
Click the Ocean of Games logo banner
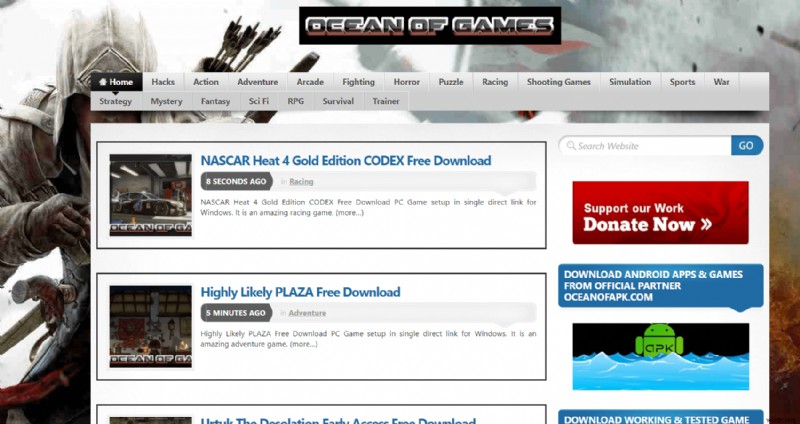[430, 26]
